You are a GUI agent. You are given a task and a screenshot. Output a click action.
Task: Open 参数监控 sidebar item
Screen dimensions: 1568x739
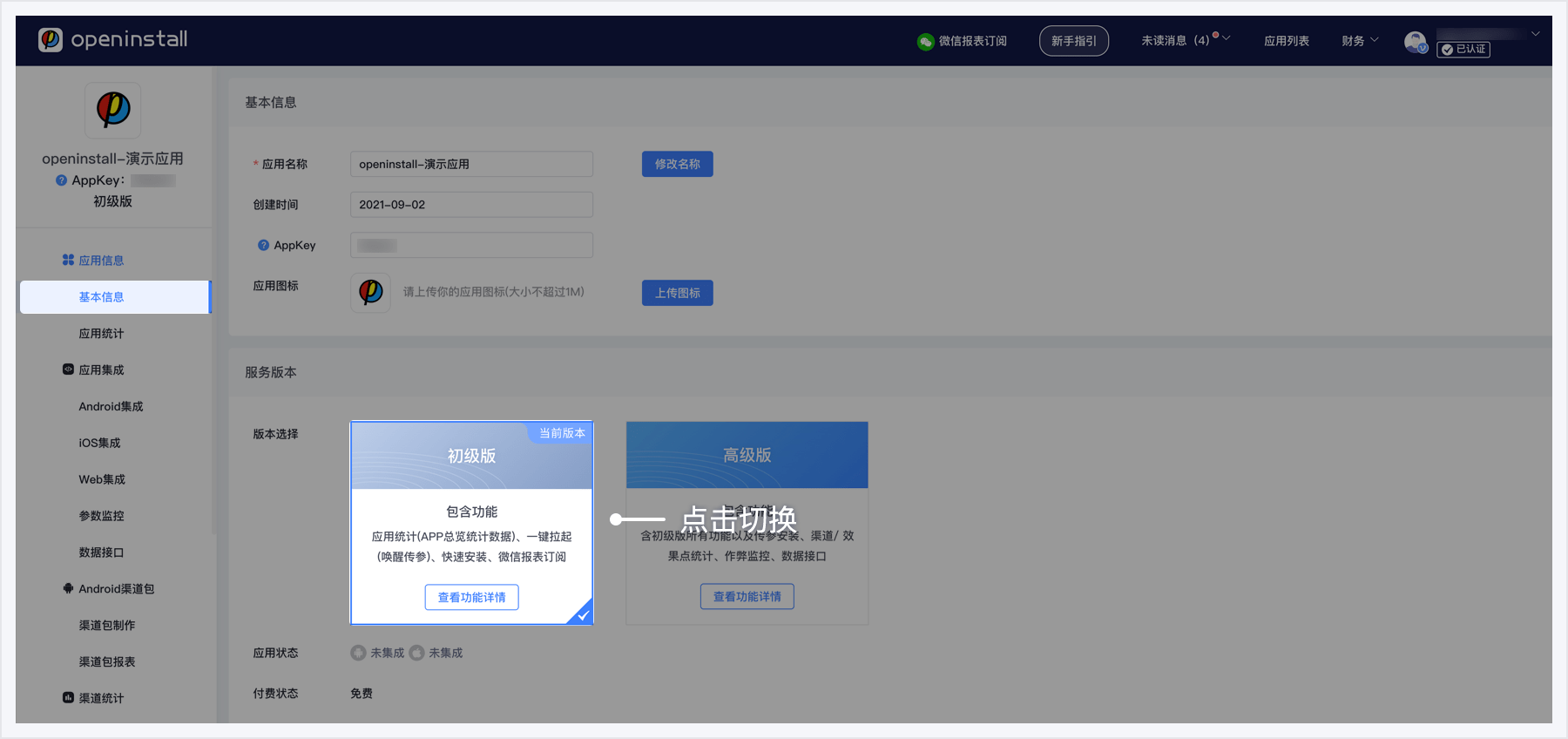101,516
